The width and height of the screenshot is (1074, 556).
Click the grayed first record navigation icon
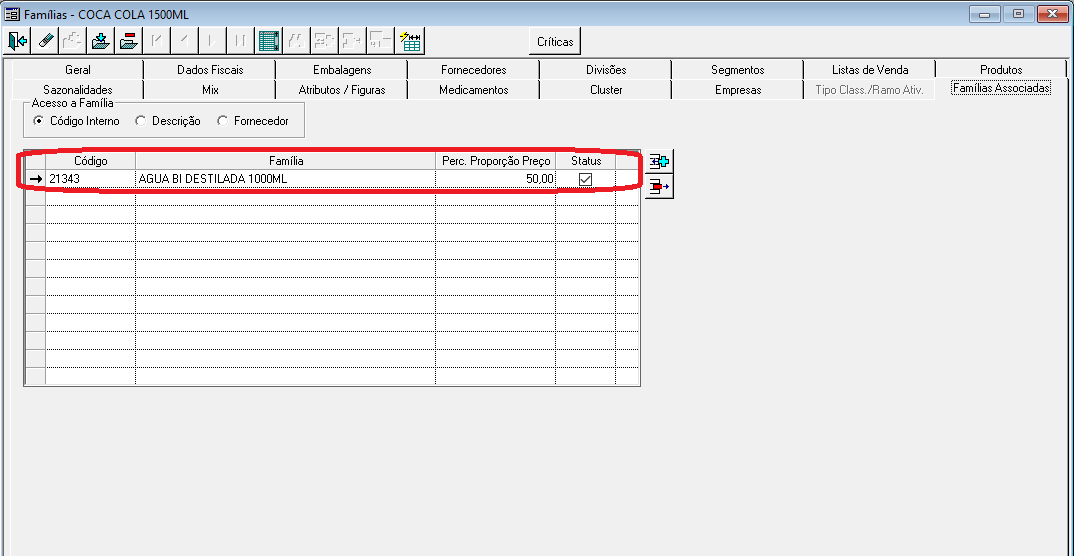click(x=157, y=41)
